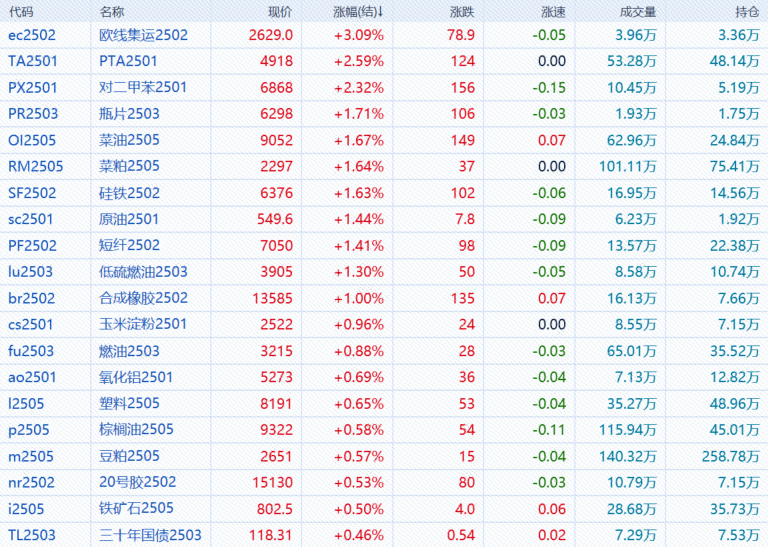Open the ec2502 contract code link

pyautogui.click(x=31, y=35)
